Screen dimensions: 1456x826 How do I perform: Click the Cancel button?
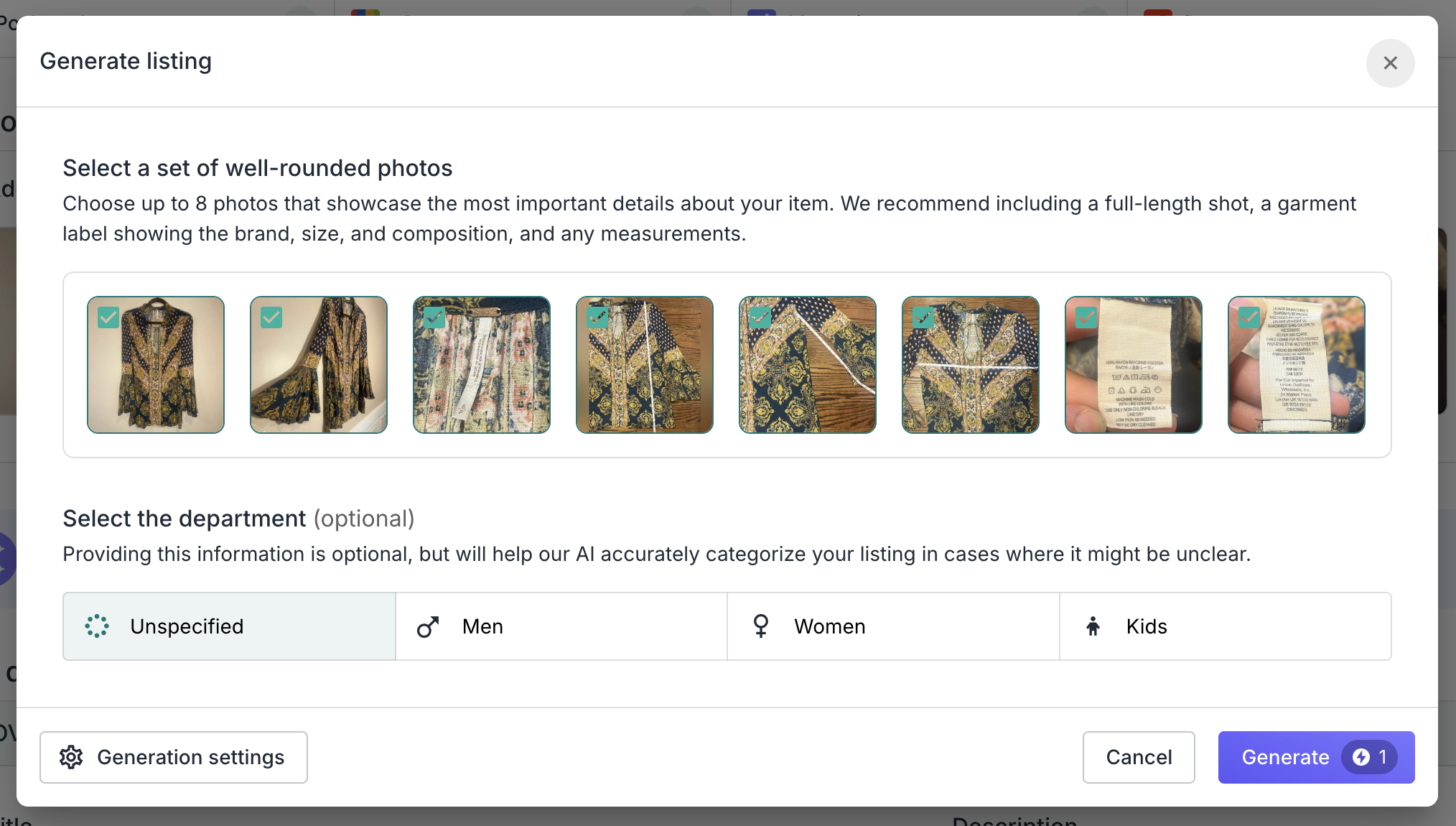(x=1139, y=757)
